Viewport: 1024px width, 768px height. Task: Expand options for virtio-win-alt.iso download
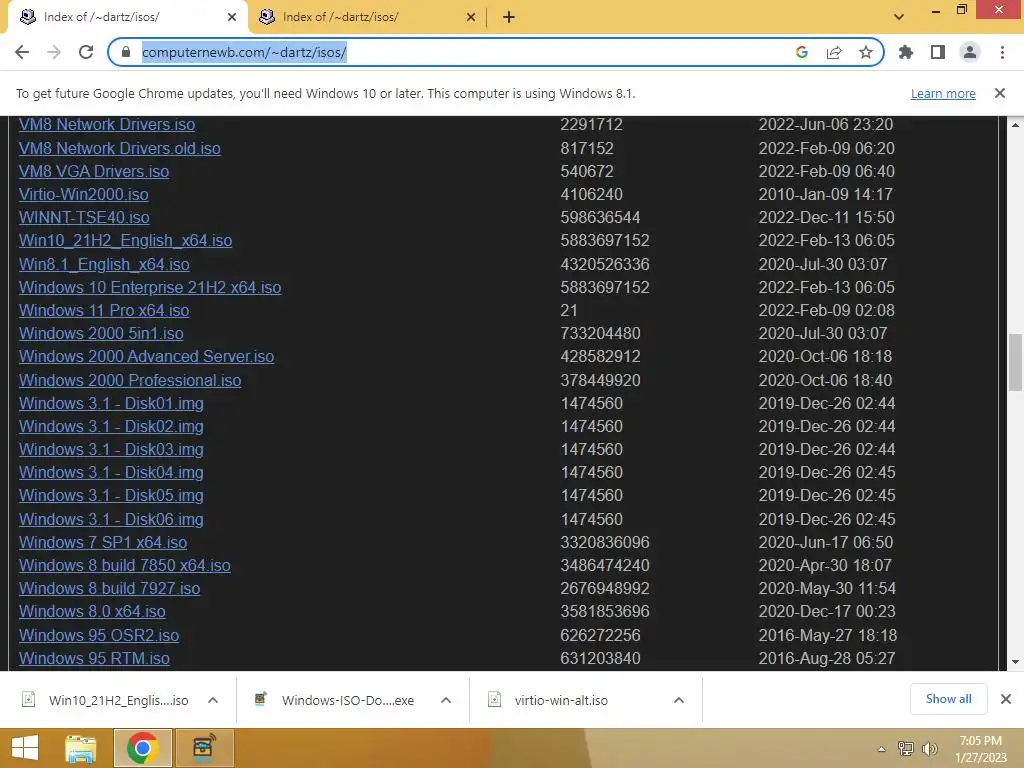click(679, 700)
